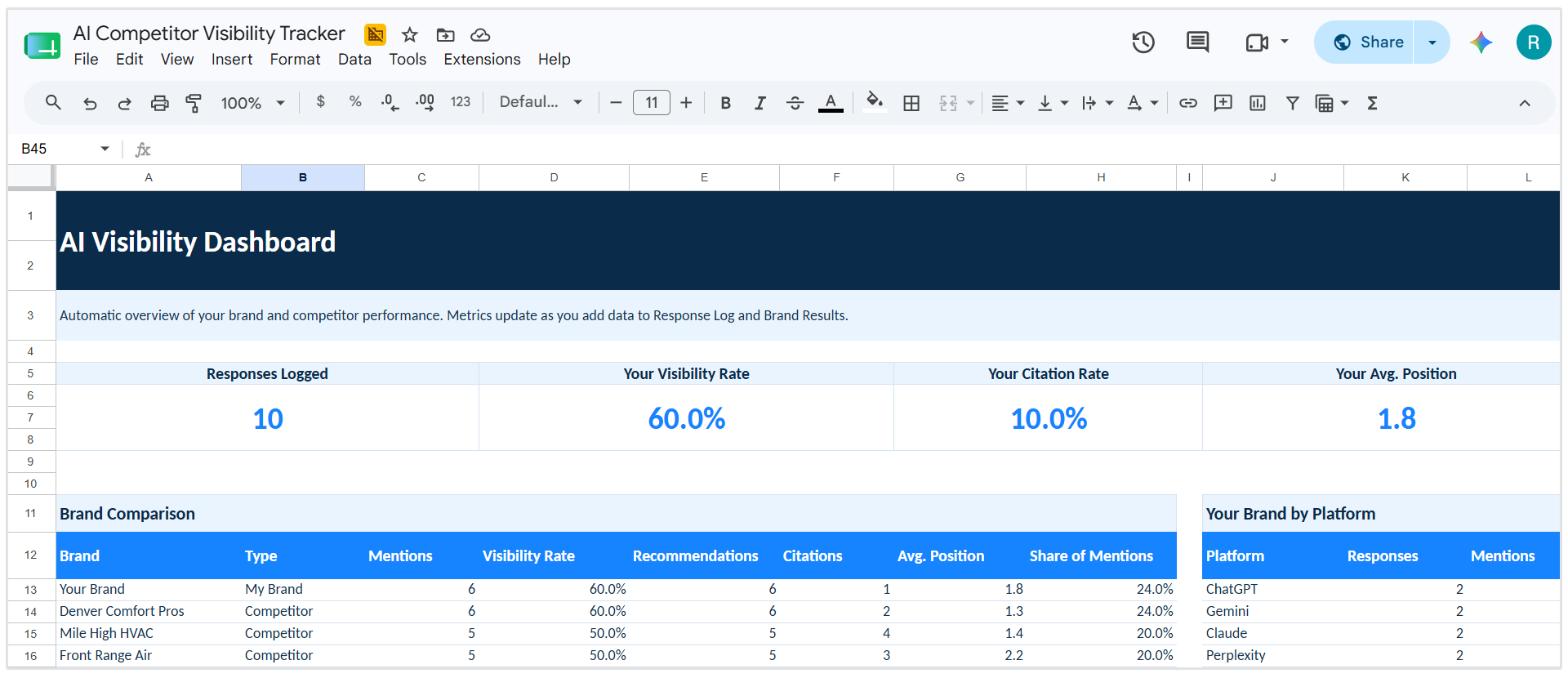Open vertical align dropdown
This screenshot has width=1568, height=678.
click(x=1053, y=103)
